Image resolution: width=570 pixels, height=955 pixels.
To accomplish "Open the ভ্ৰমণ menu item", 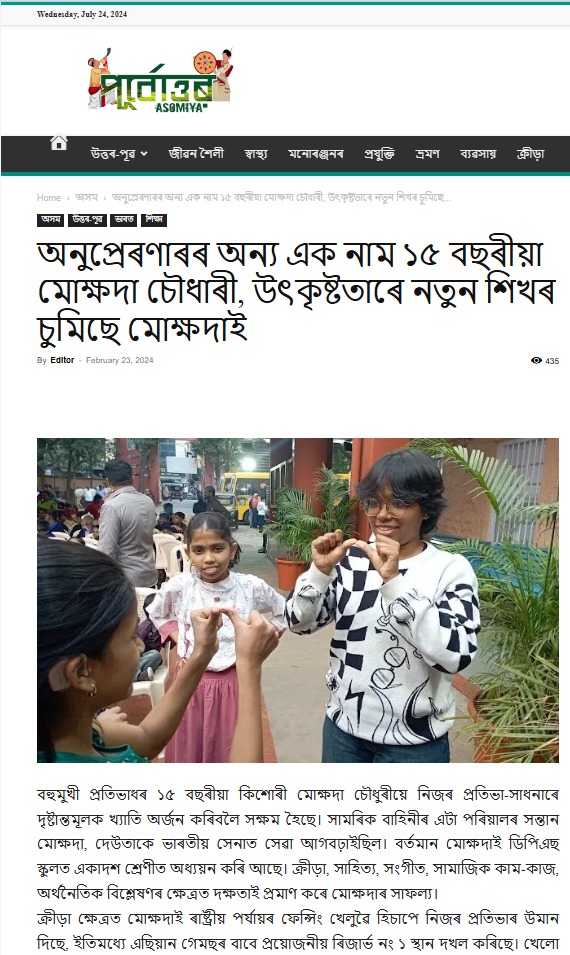I will [x=427, y=154].
